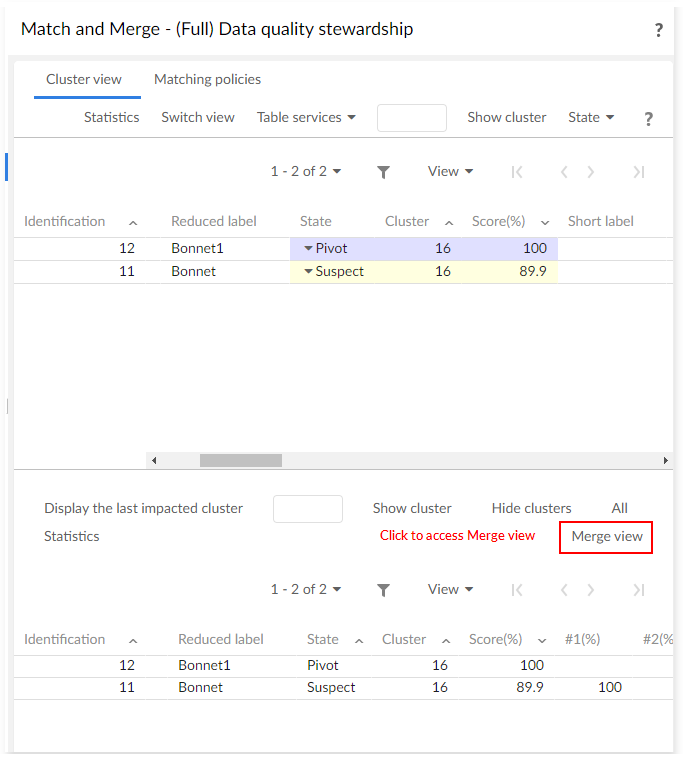
Task: Switch to the Matching policies tab
Action: click(x=207, y=79)
